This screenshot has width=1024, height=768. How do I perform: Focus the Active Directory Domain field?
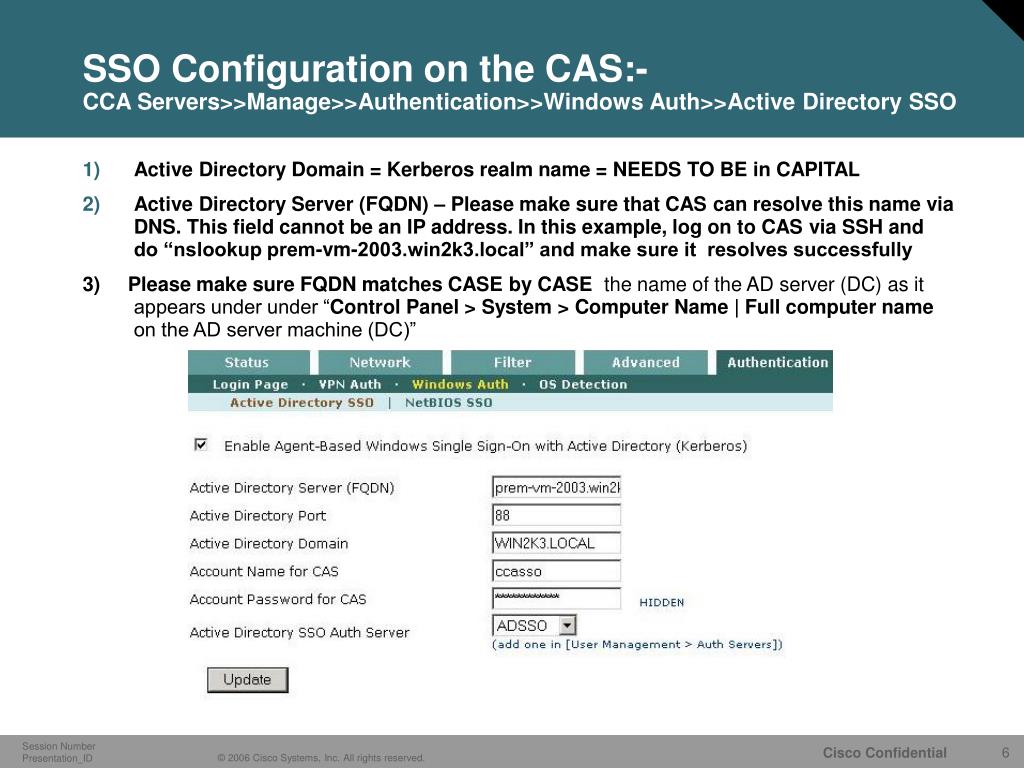pos(556,543)
